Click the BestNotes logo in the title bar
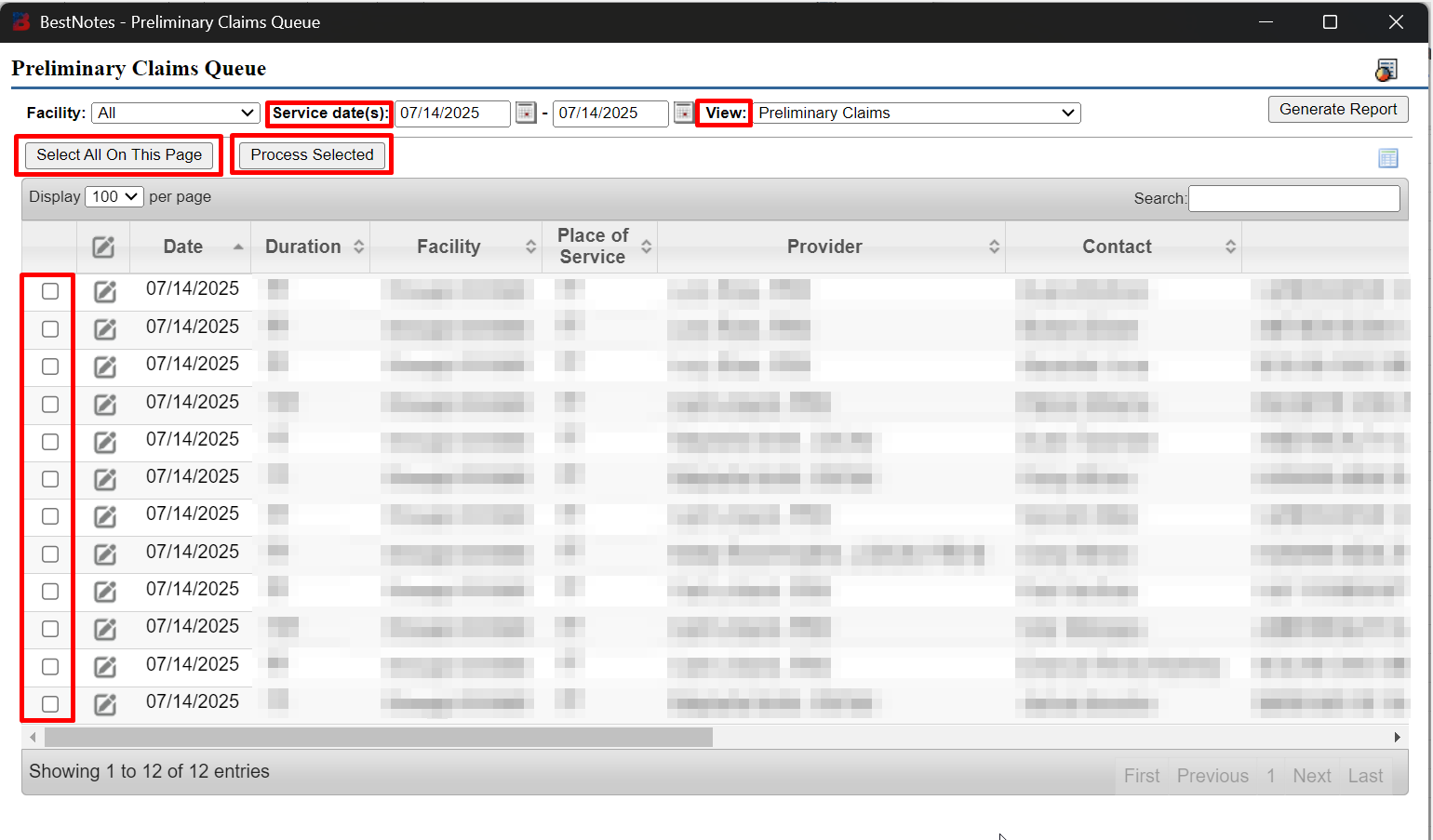This screenshot has height=840, width=1433. pyautogui.click(x=20, y=21)
